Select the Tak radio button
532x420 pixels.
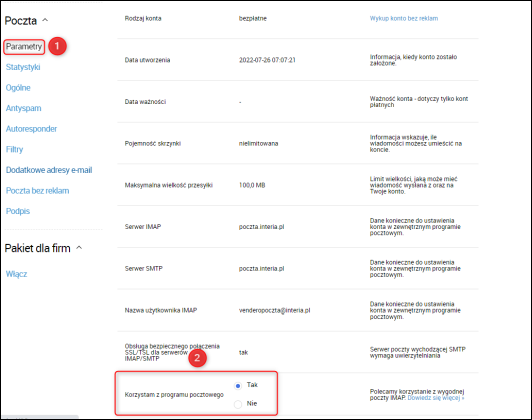point(238,386)
